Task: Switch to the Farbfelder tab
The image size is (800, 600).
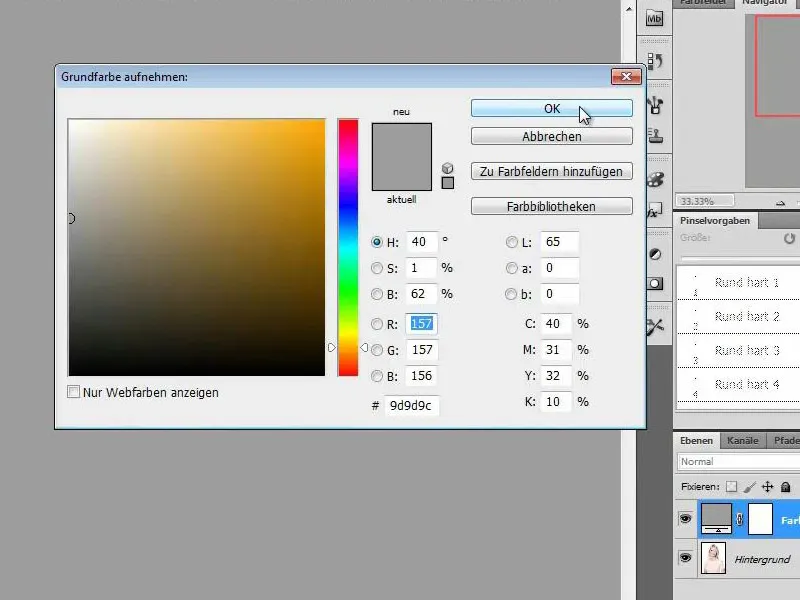Action: tap(705, 3)
